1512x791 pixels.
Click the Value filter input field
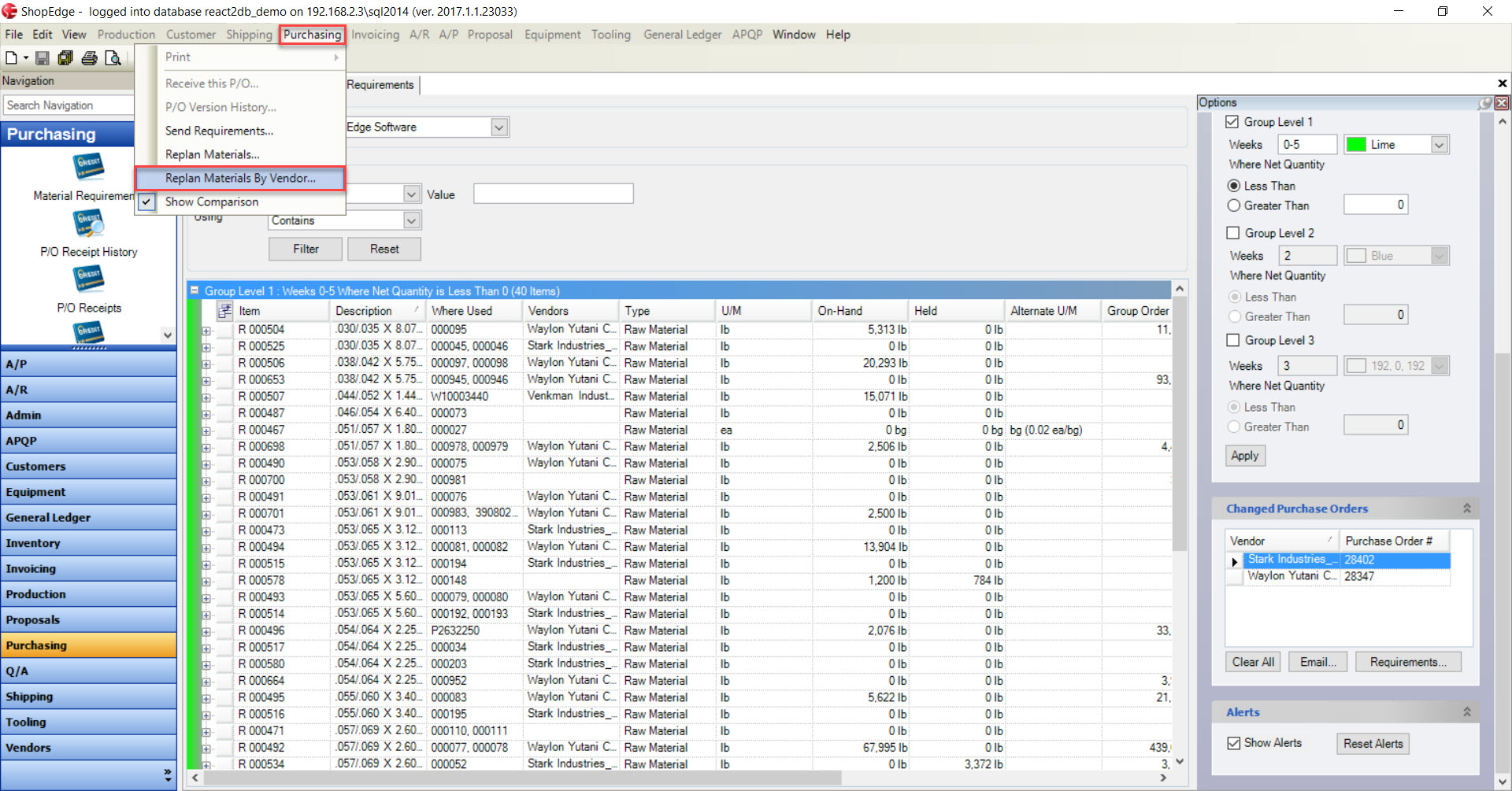553,194
